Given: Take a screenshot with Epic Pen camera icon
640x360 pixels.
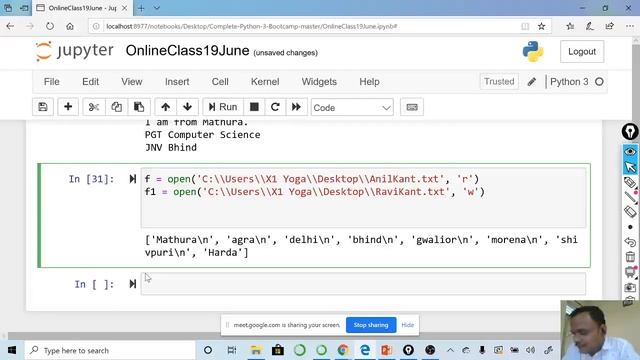Looking at the screenshot, I should pos(630,287).
